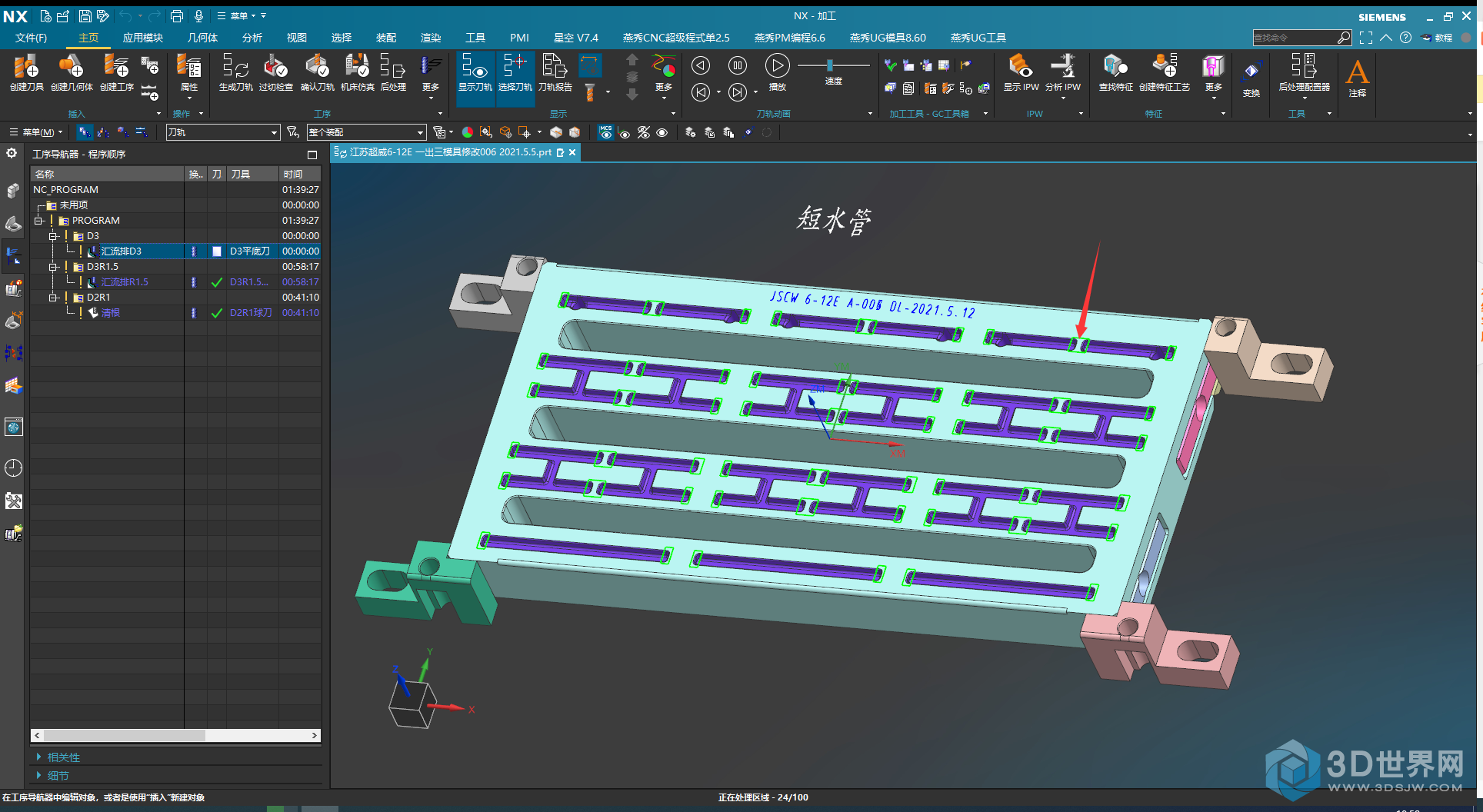Click the selection filter funnel icon
Viewport: 1483px width, 812px height.
click(292, 132)
